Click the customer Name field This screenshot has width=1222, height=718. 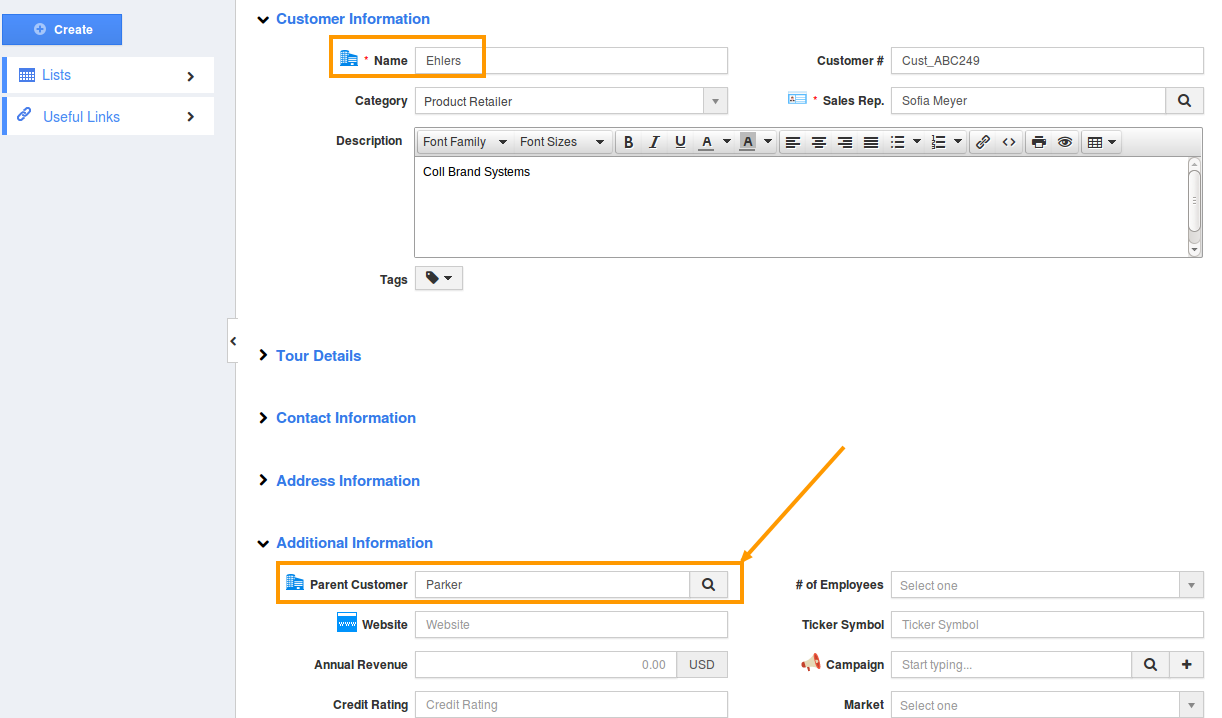click(x=571, y=61)
